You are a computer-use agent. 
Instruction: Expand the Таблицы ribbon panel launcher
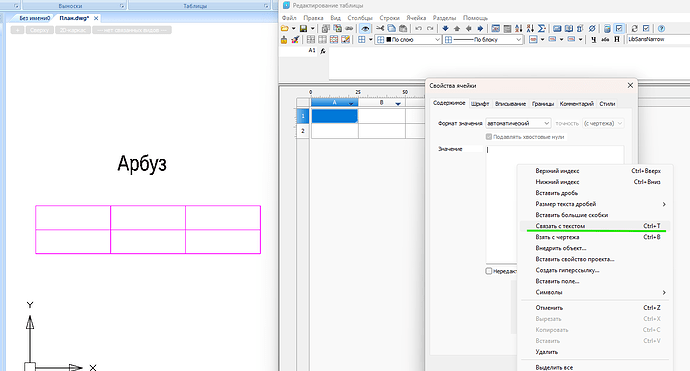click(266, 6)
